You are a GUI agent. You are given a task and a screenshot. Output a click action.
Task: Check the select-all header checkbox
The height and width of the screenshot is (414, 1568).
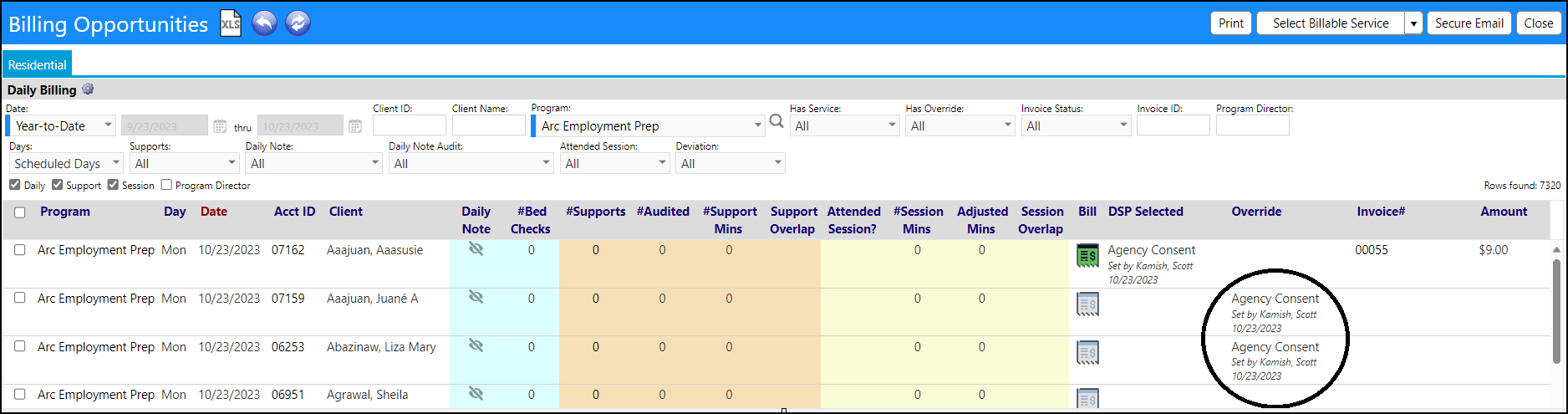click(20, 212)
